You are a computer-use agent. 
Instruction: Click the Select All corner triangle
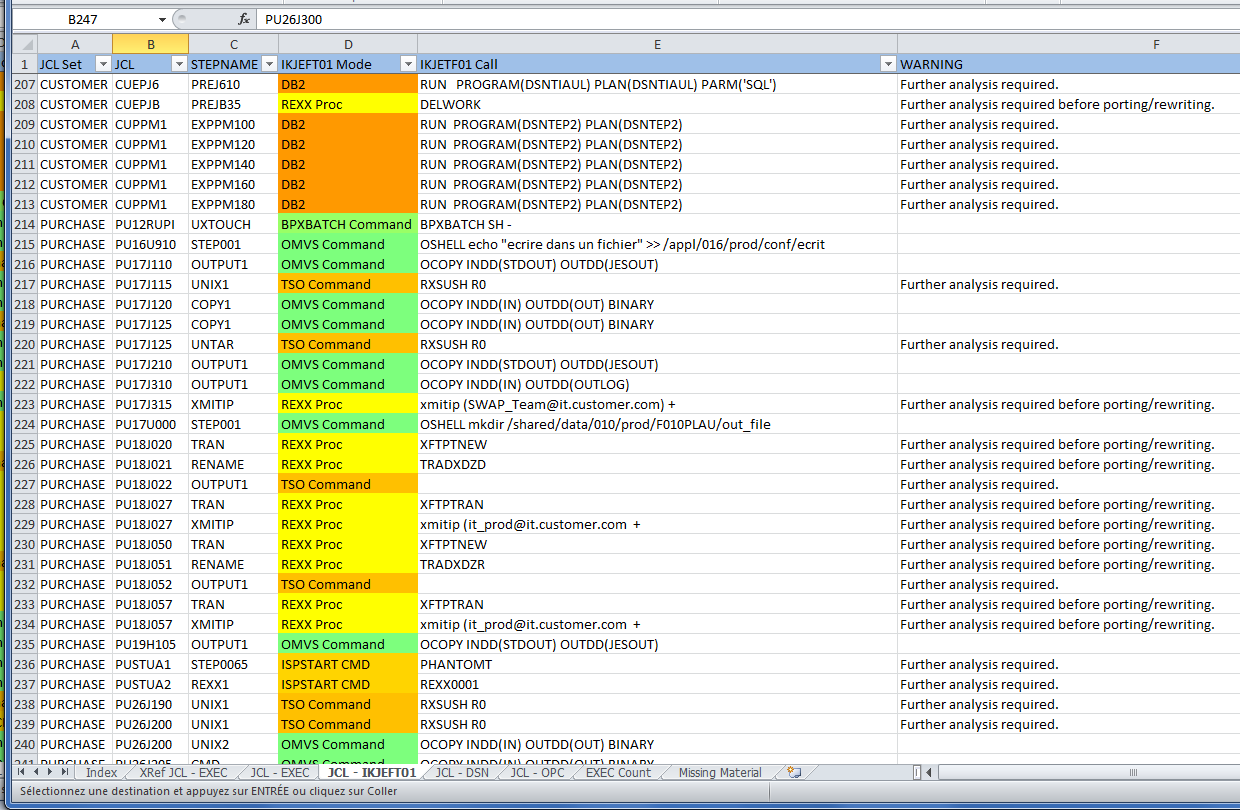pos(24,44)
